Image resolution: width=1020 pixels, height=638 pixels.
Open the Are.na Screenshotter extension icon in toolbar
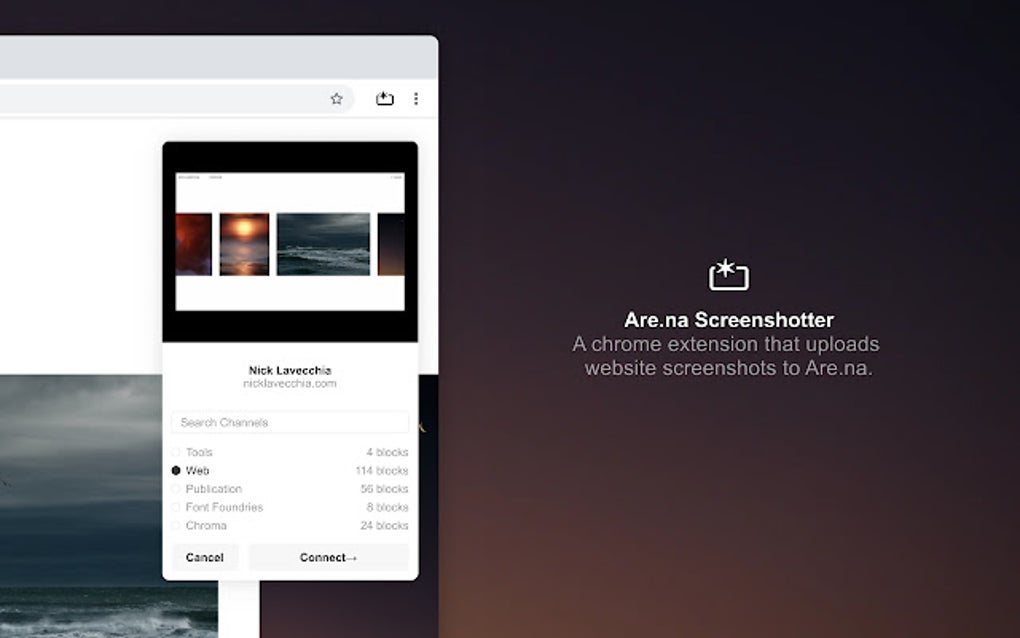(x=384, y=98)
